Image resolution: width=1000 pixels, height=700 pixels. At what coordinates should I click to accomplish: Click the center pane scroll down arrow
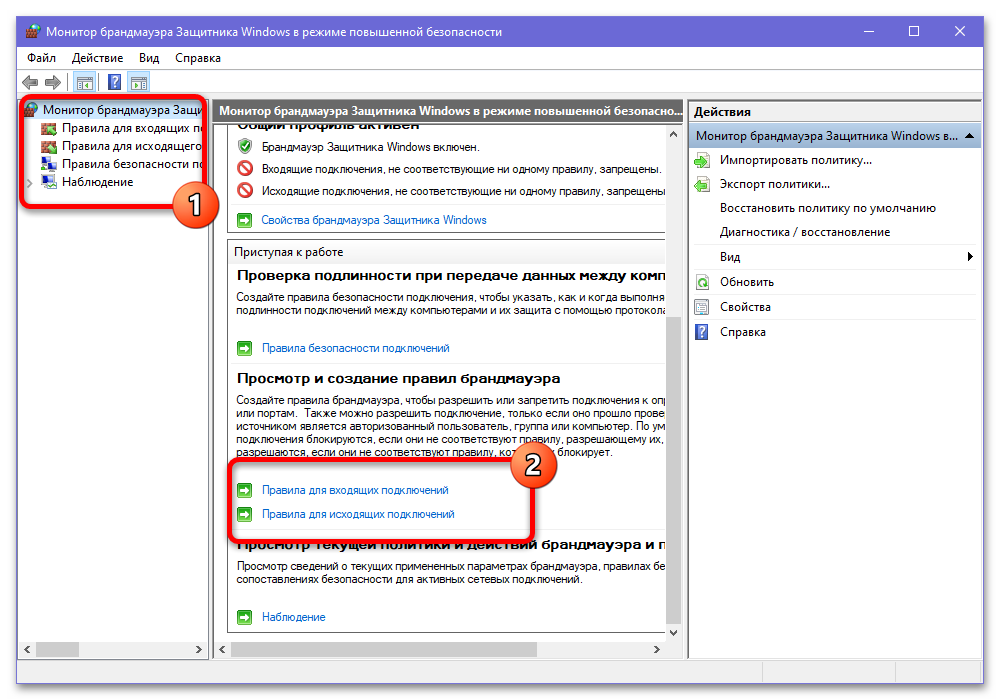click(x=673, y=632)
